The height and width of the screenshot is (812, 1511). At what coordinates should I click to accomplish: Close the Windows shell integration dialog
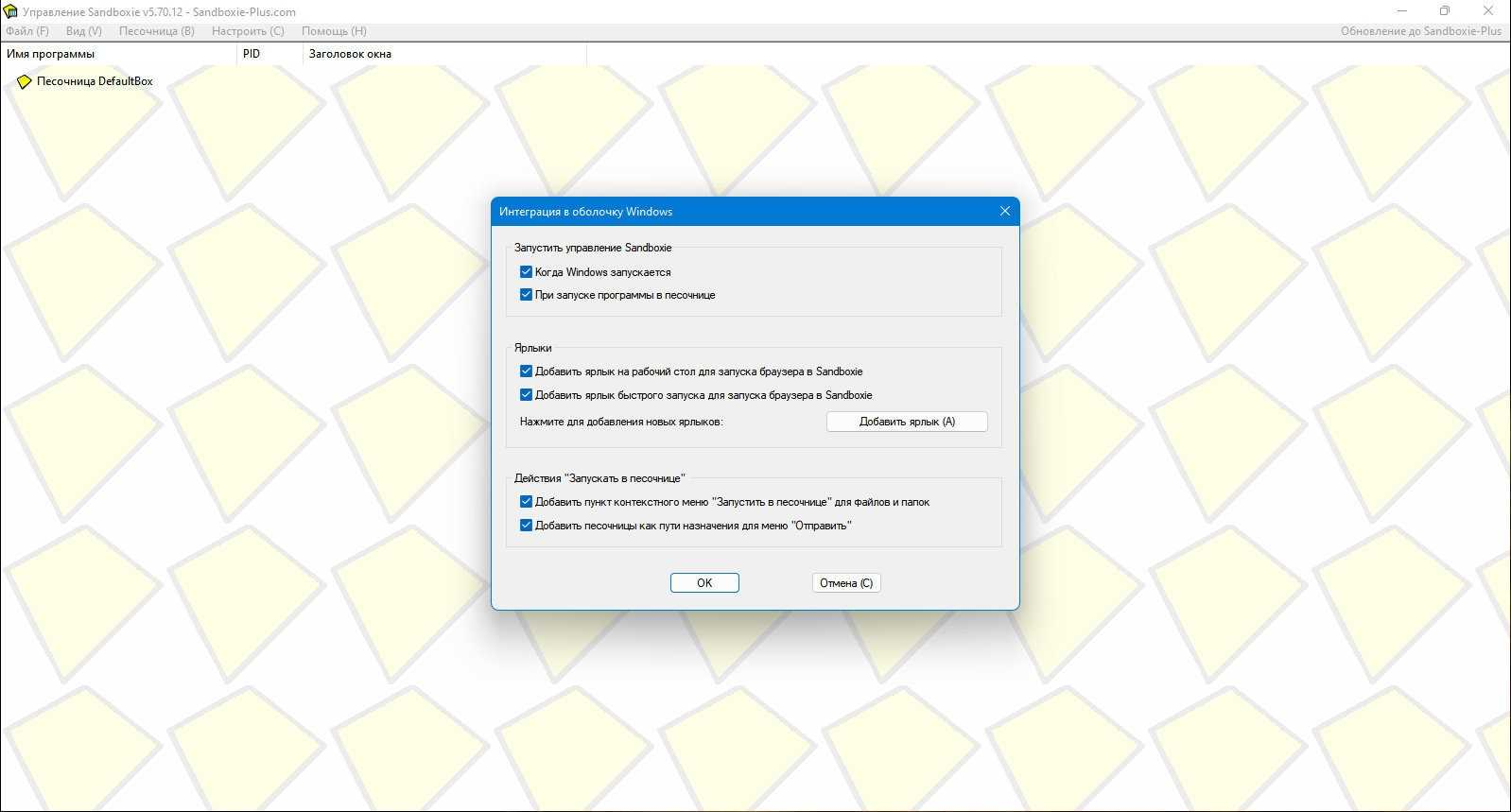(1005, 211)
